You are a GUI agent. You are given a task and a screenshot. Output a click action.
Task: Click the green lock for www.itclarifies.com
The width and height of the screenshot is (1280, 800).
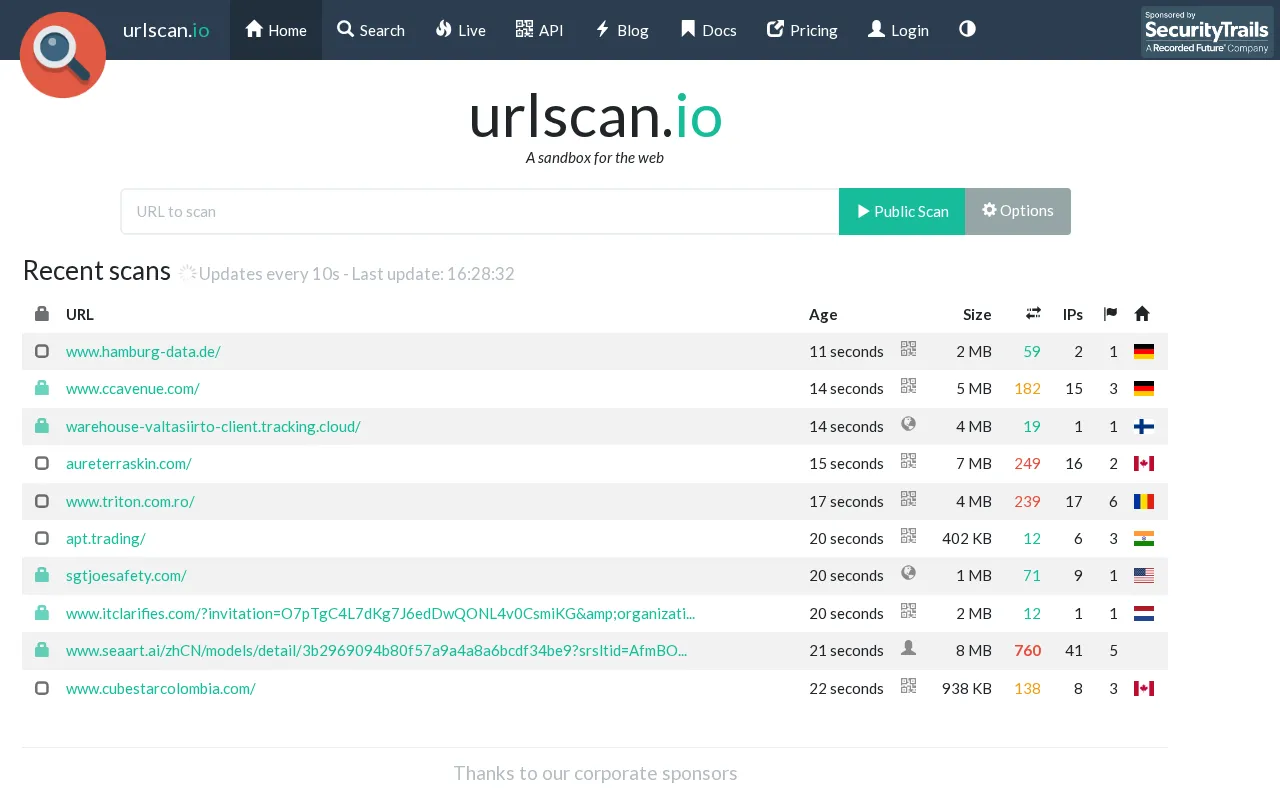[42, 612]
